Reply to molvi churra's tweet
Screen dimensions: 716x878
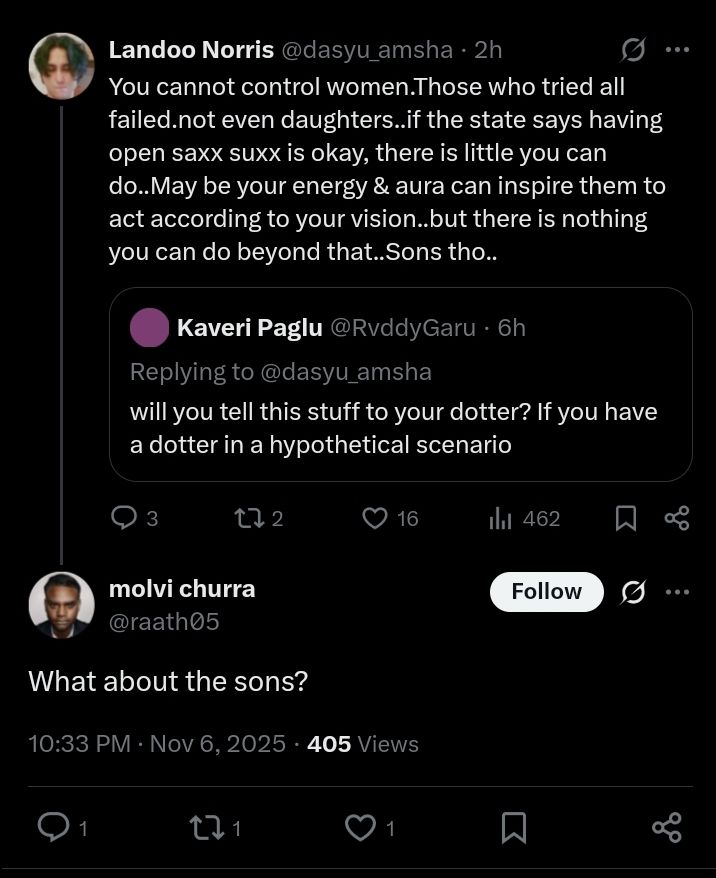coord(51,827)
